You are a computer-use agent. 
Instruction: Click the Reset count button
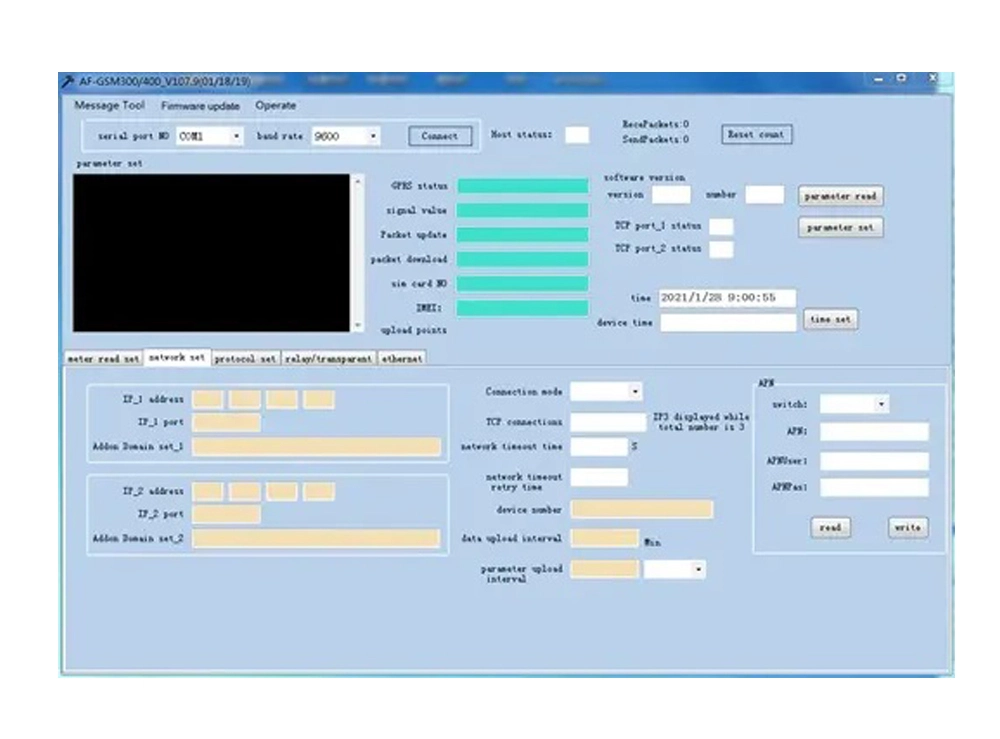pos(756,134)
